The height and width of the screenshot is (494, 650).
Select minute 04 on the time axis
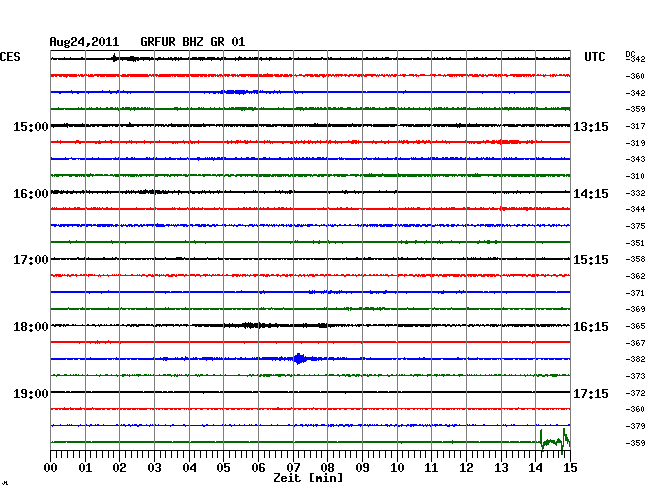click(189, 468)
